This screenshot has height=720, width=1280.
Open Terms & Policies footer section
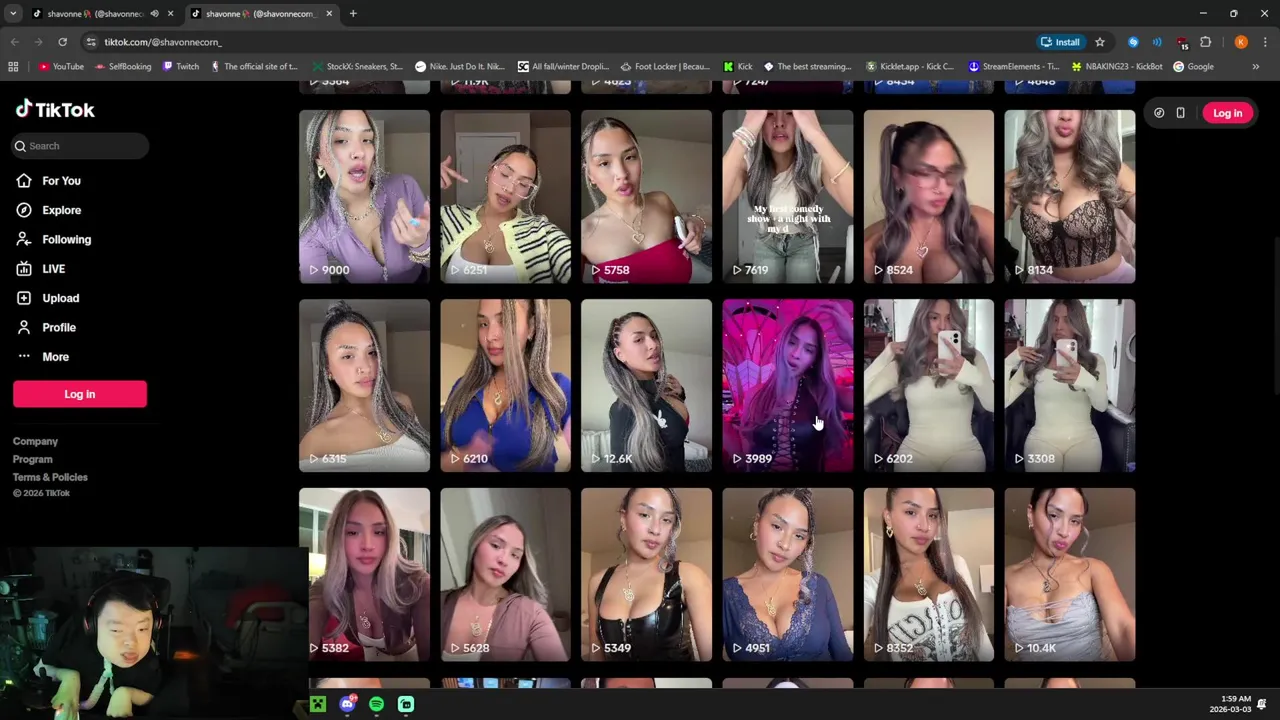[50, 477]
